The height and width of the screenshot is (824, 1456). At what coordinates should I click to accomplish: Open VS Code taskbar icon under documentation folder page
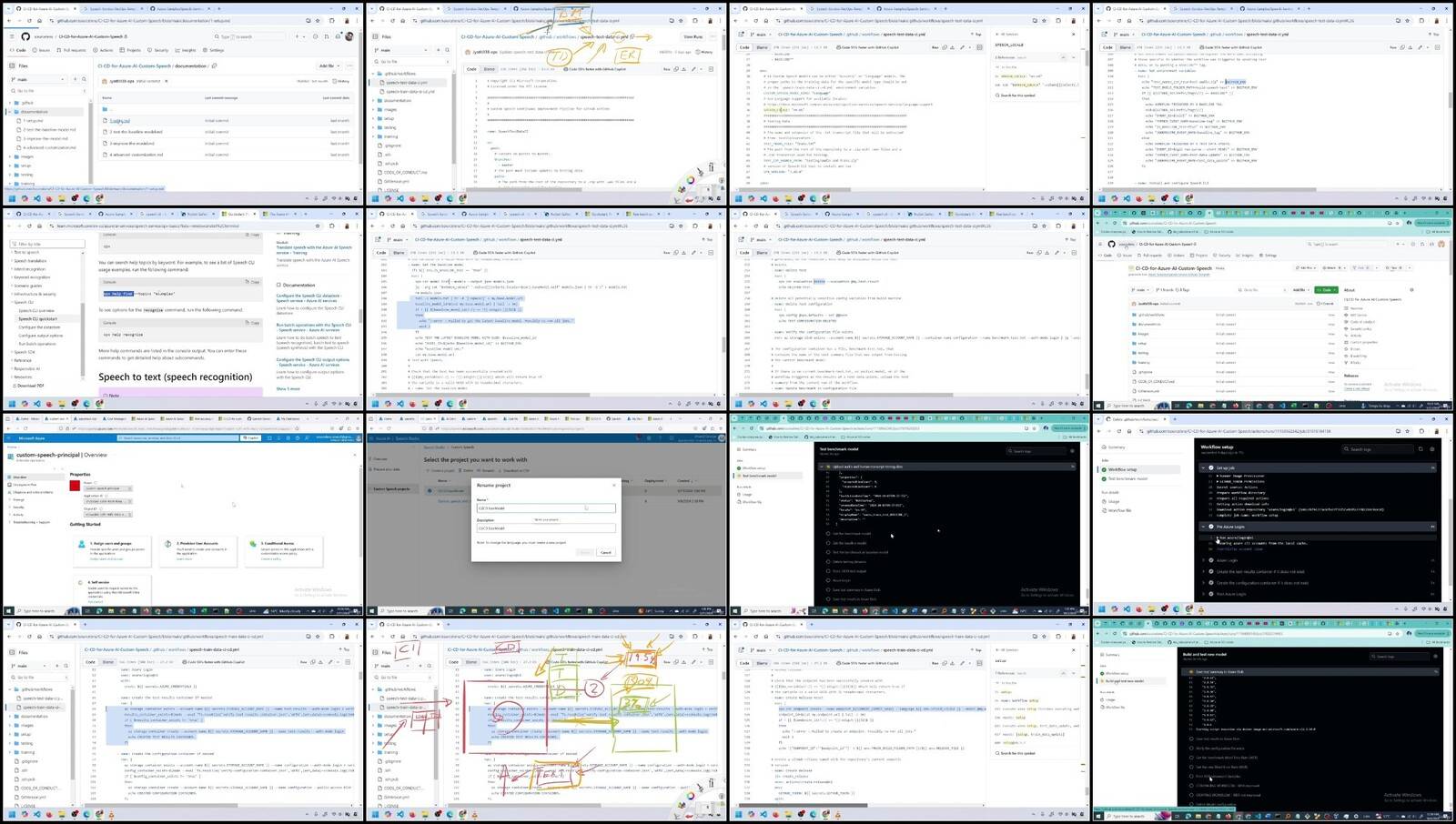[x=37, y=198]
